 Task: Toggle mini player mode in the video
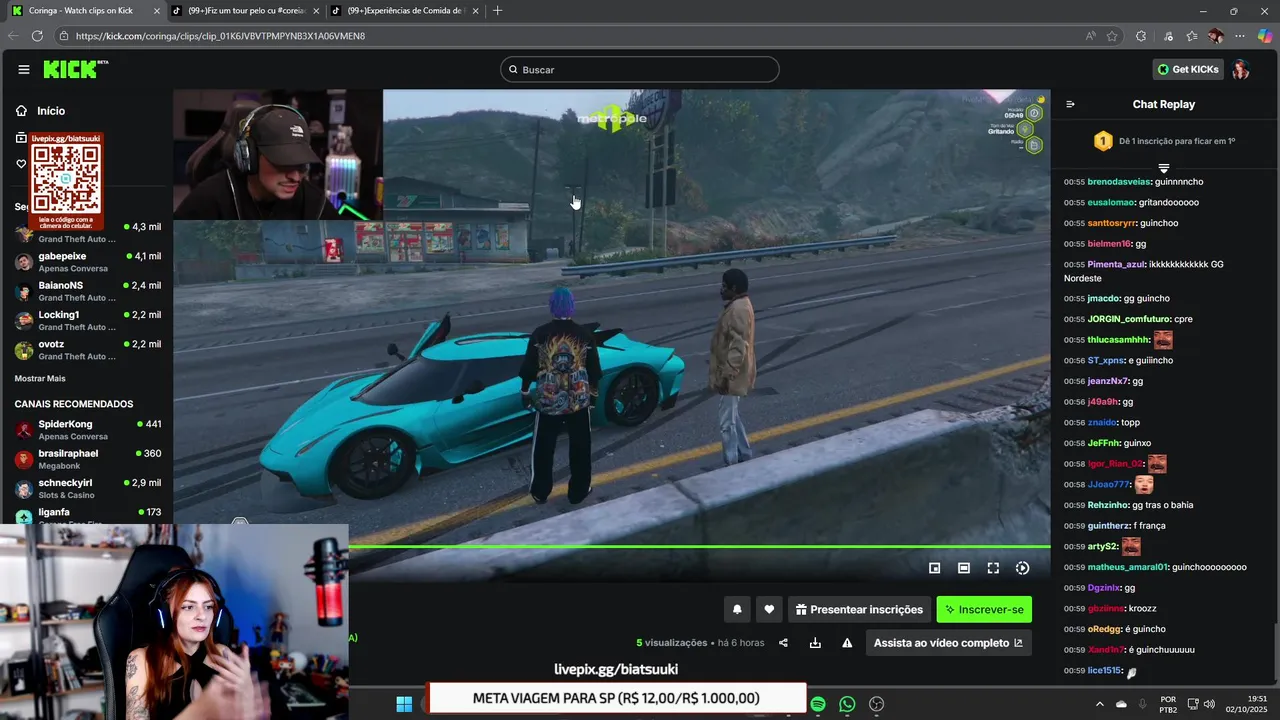(934, 568)
